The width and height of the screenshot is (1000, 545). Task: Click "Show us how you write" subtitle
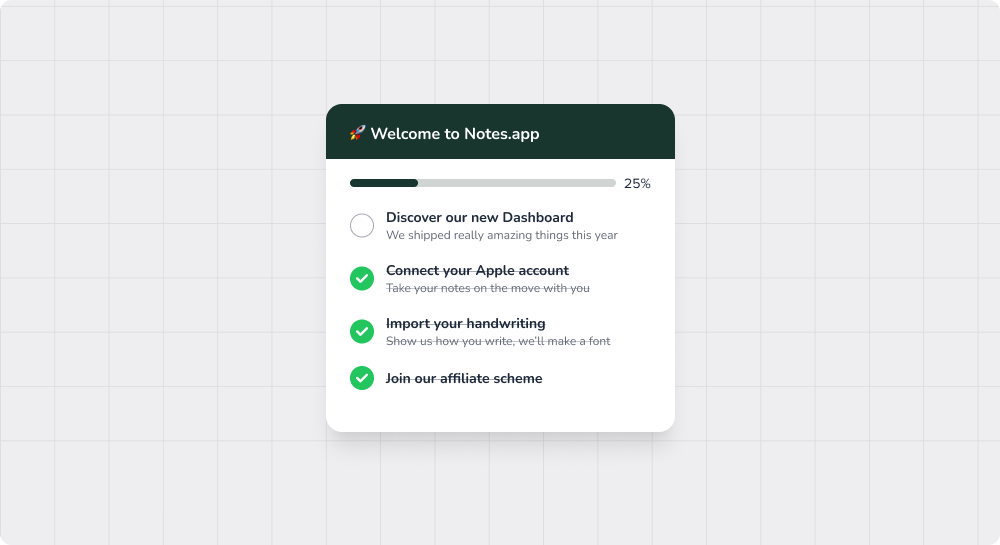[498, 341]
